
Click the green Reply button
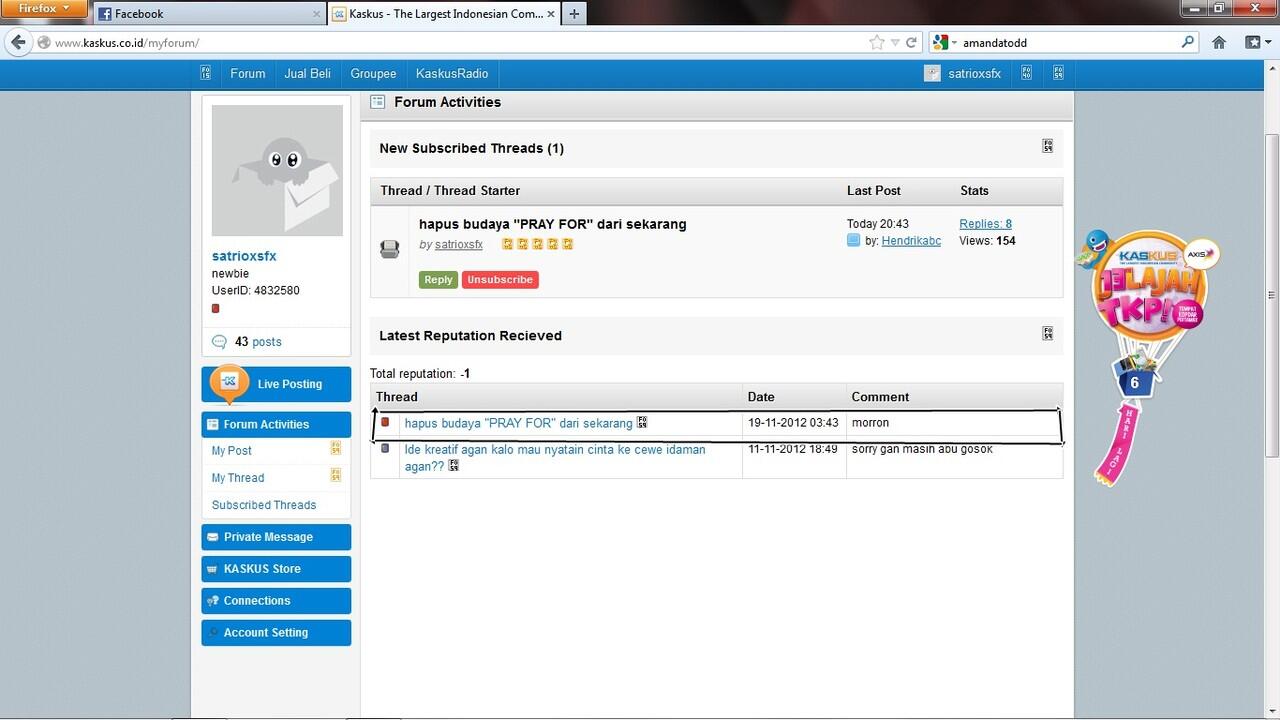[438, 280]
